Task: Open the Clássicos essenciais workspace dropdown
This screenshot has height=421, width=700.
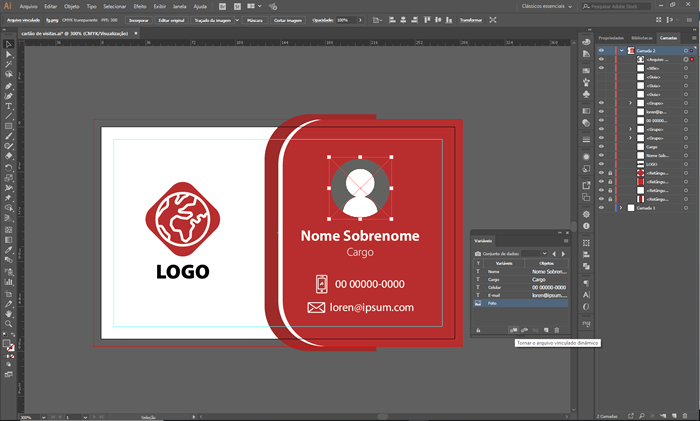Action: point(547,6)
